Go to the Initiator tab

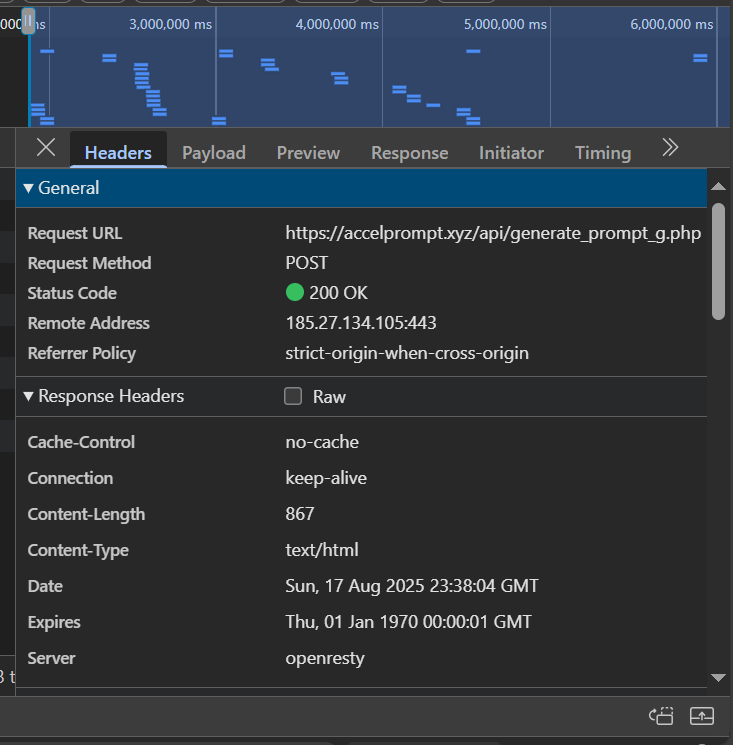coord(511,152)
